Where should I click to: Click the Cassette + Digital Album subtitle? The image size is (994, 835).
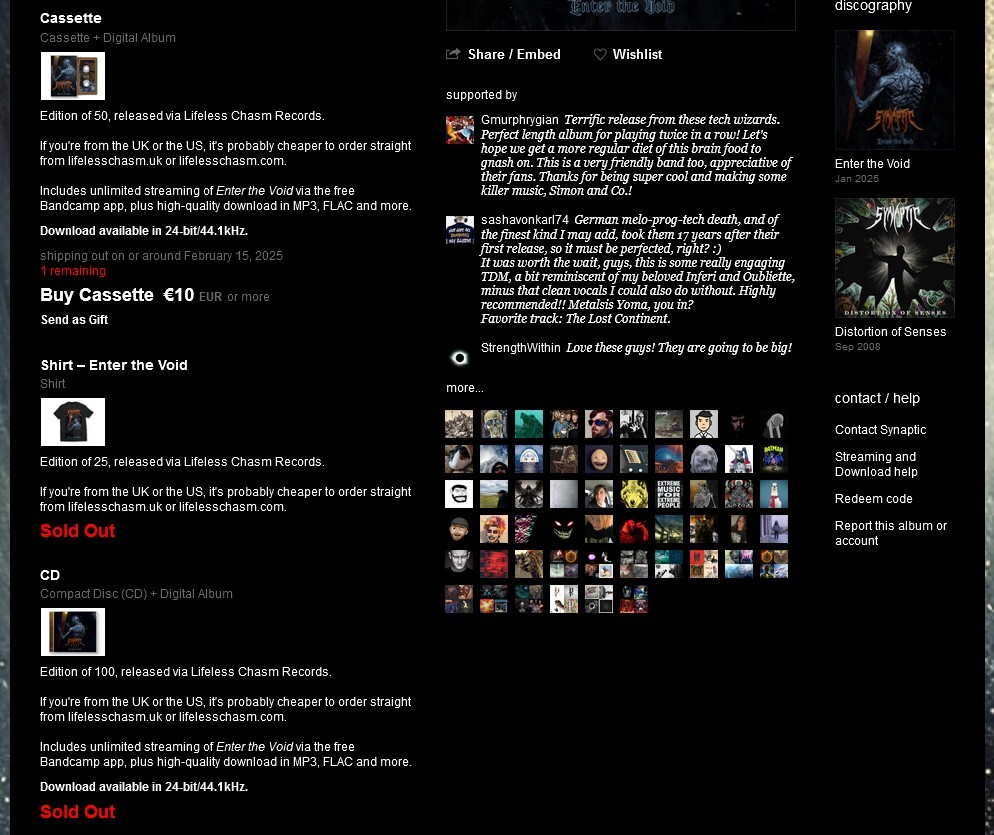pos(108,38)
